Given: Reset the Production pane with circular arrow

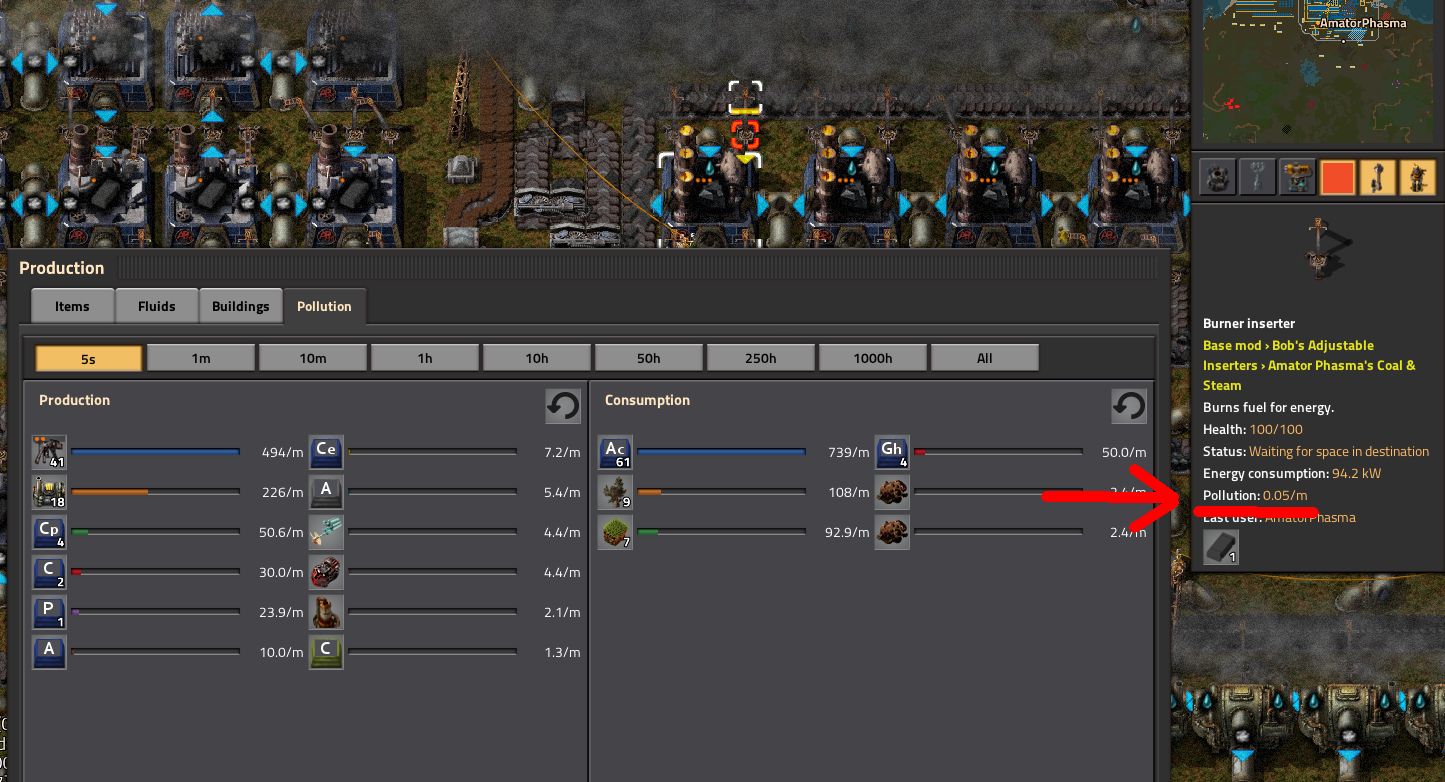Looking at the screenshot, I should [563, 406].
